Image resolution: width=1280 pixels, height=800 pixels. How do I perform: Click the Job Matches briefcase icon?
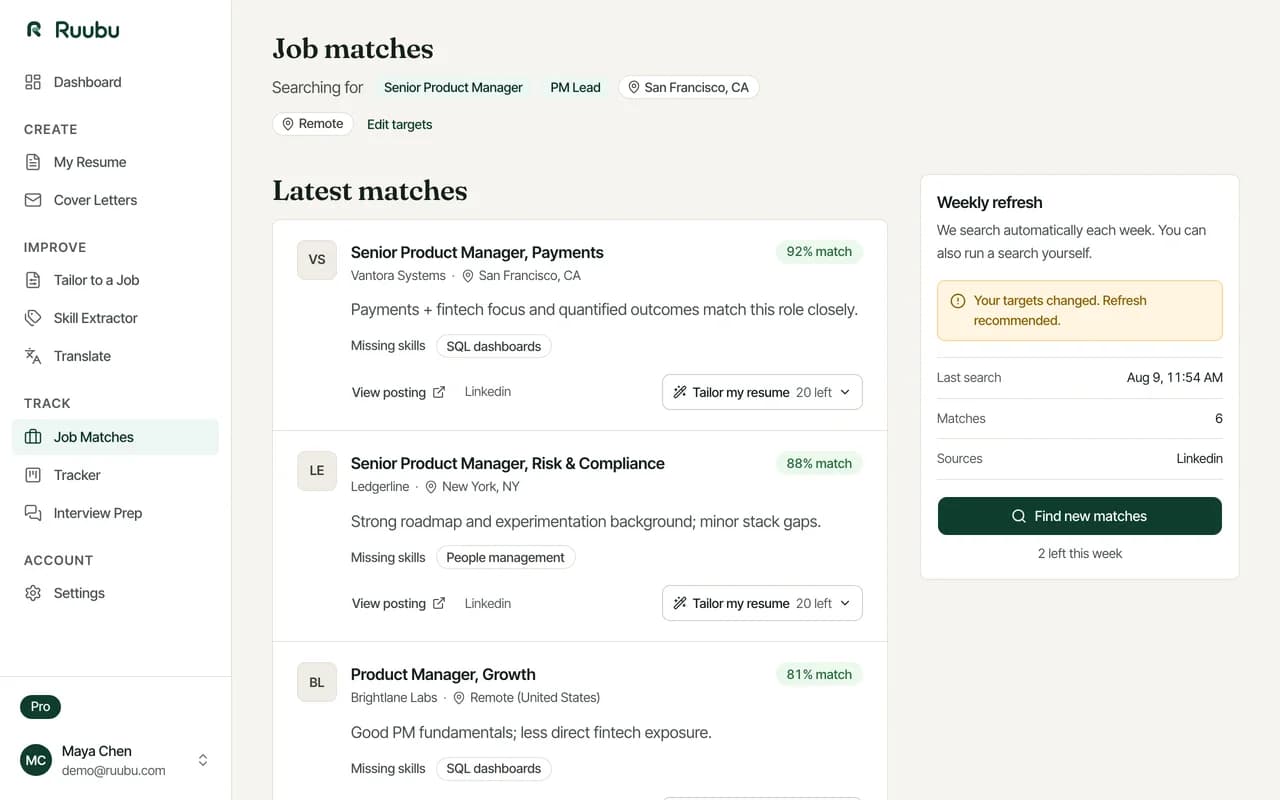33,437
